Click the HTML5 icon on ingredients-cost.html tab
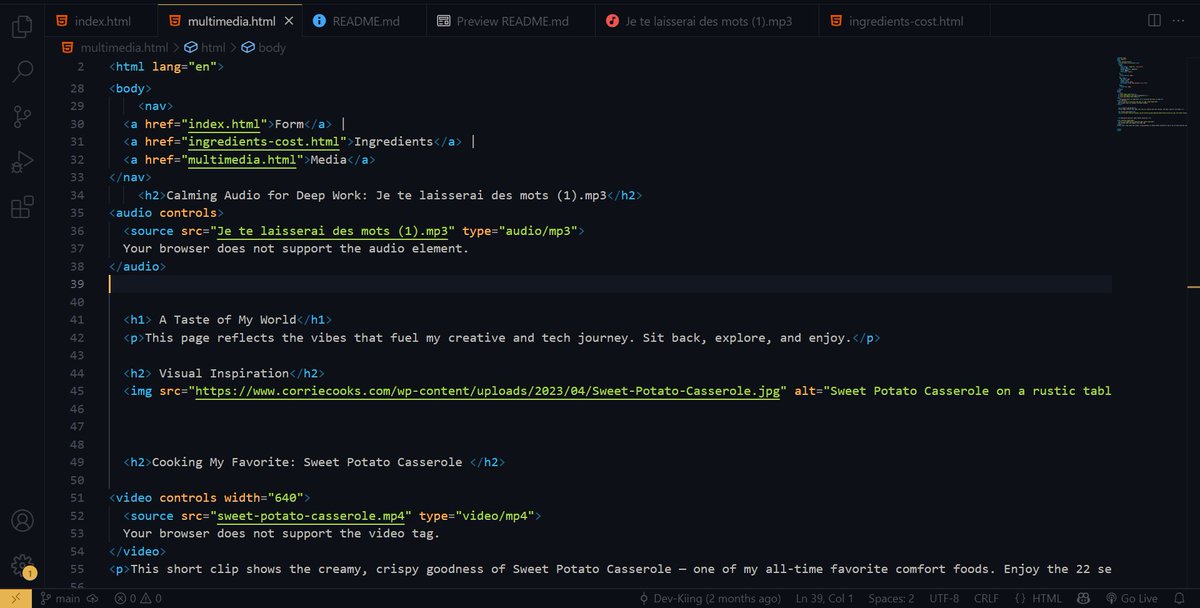The image size is (1200, 608). tap(836, 20)
